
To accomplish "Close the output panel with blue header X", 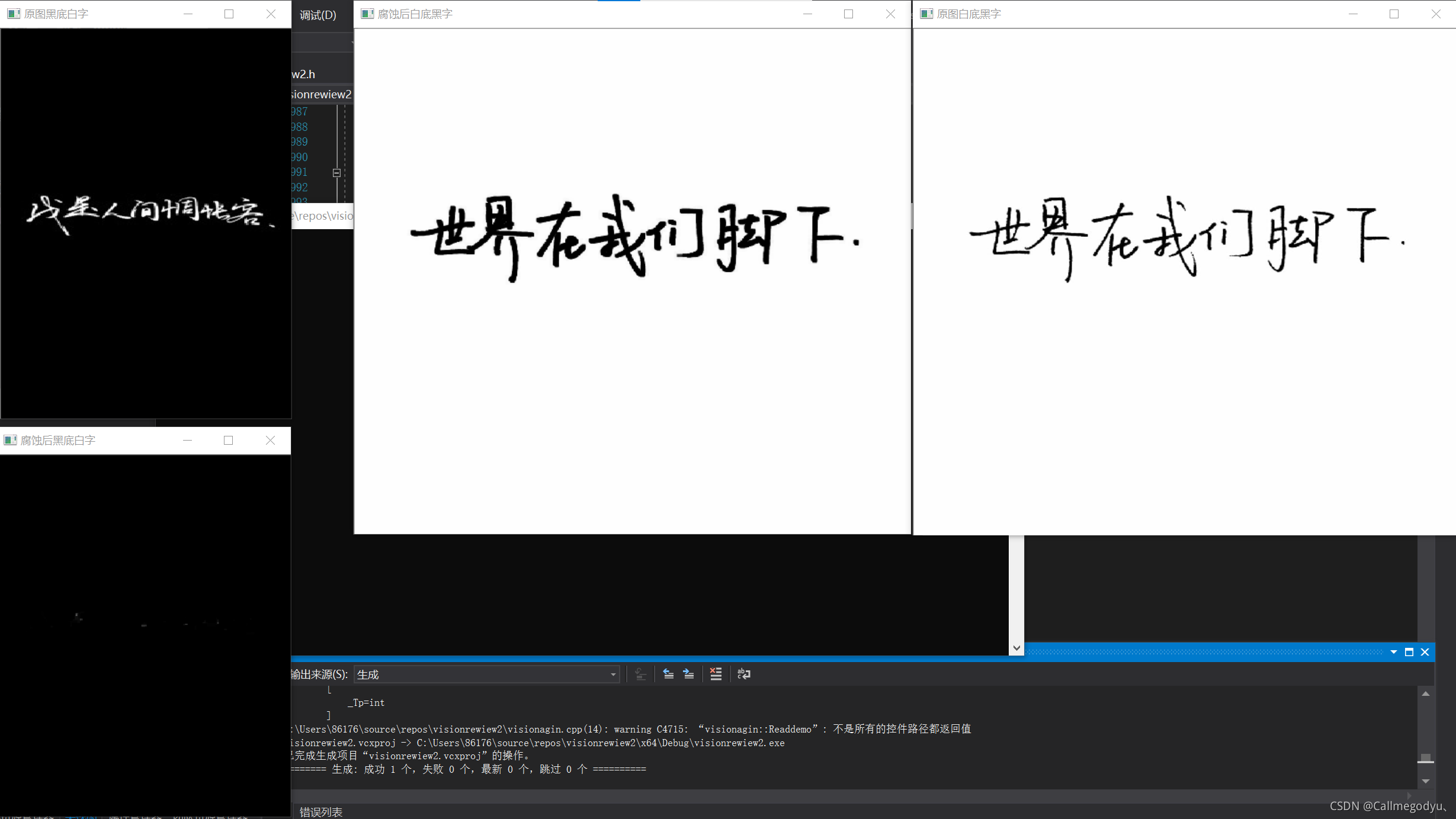I will pos(1425,652).
